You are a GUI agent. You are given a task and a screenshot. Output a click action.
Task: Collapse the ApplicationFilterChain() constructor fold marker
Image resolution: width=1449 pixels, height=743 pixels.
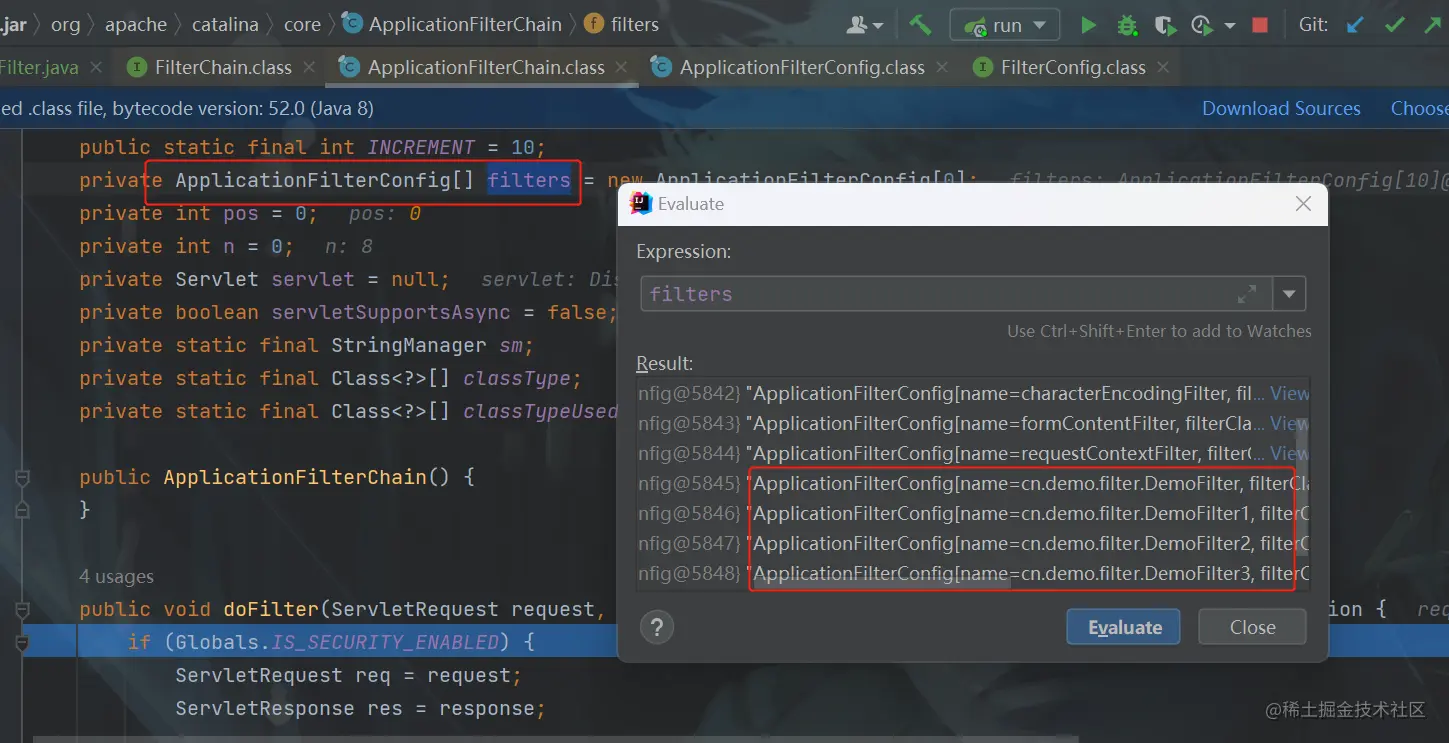click(22, 477)
